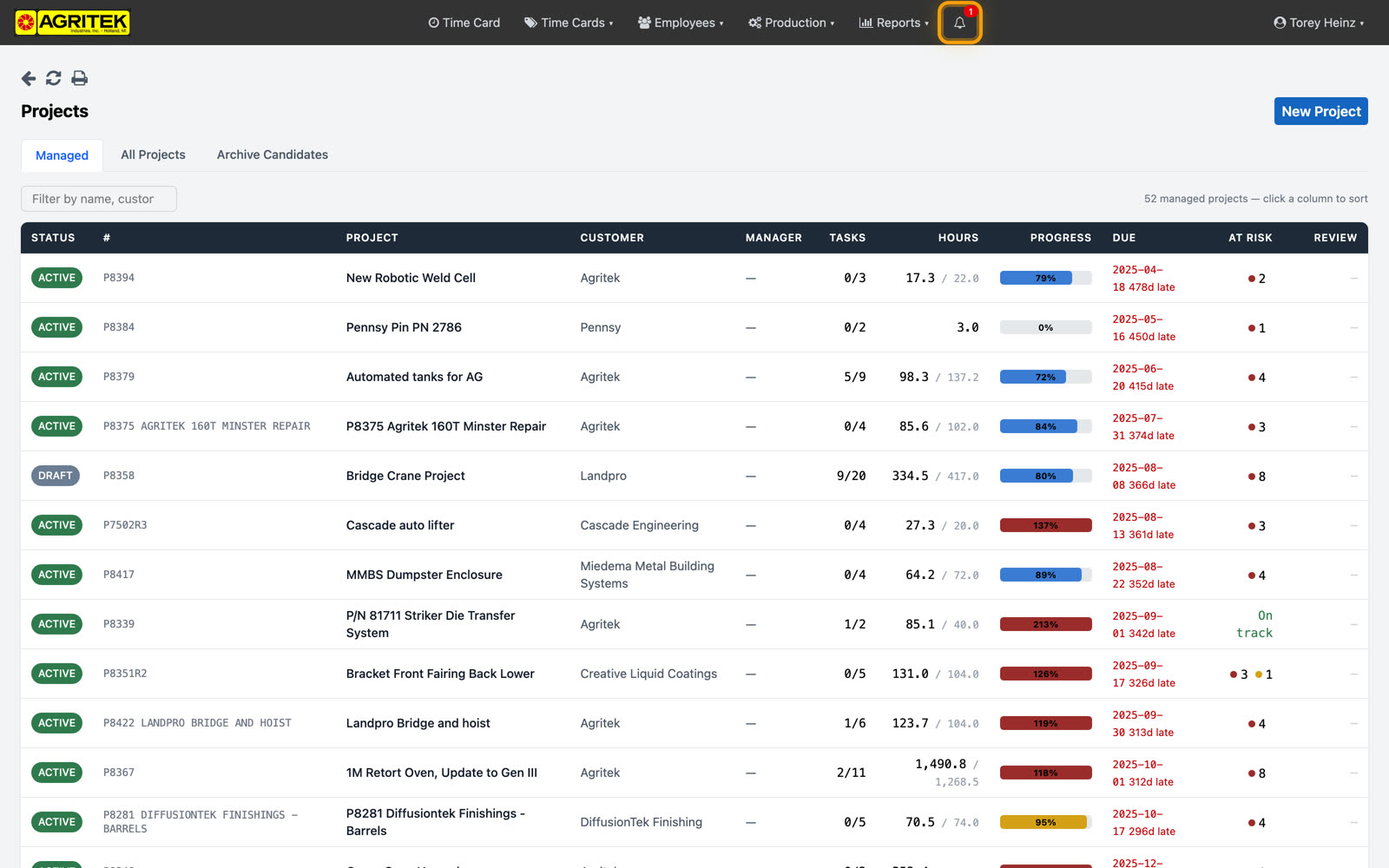Print the projects page
Image resolution: width=1389 pixels, height=868 pixels.
point(80,78)
